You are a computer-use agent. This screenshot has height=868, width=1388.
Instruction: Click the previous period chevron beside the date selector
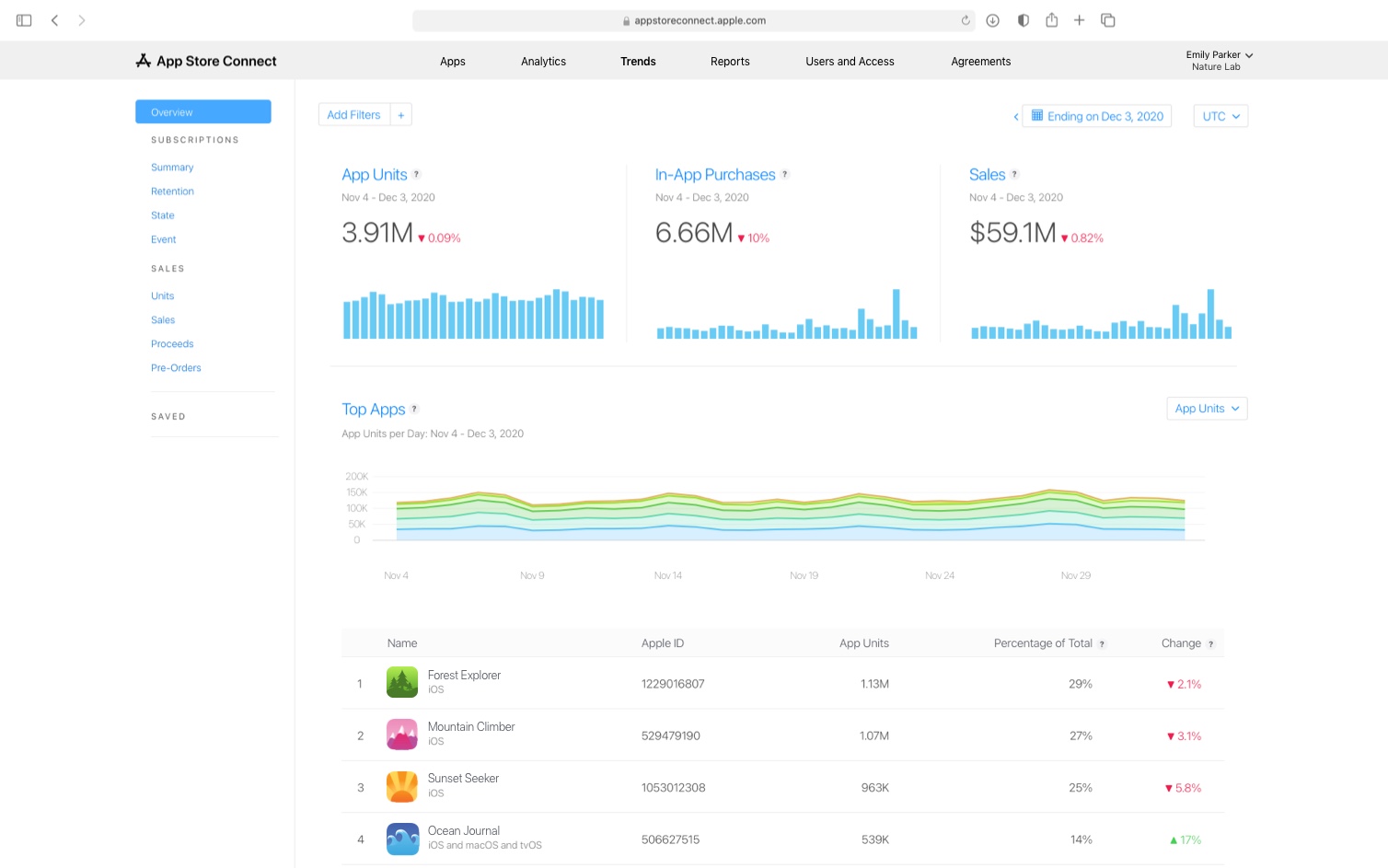click(1015, 116)
